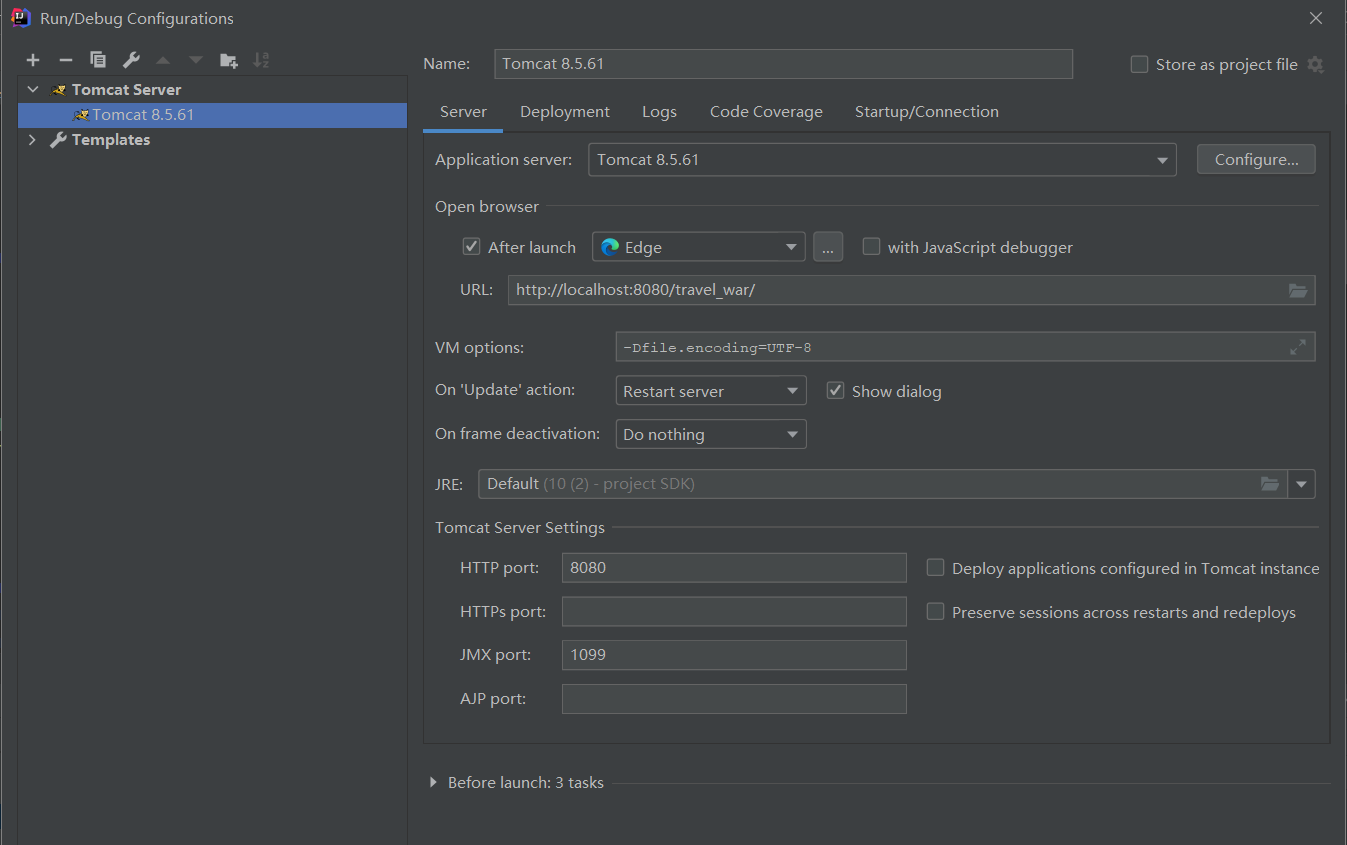Enable Deploy applications configured in Tomcat instance
The height and width of the screenshot is (845, 1347).
pos(935,567)
